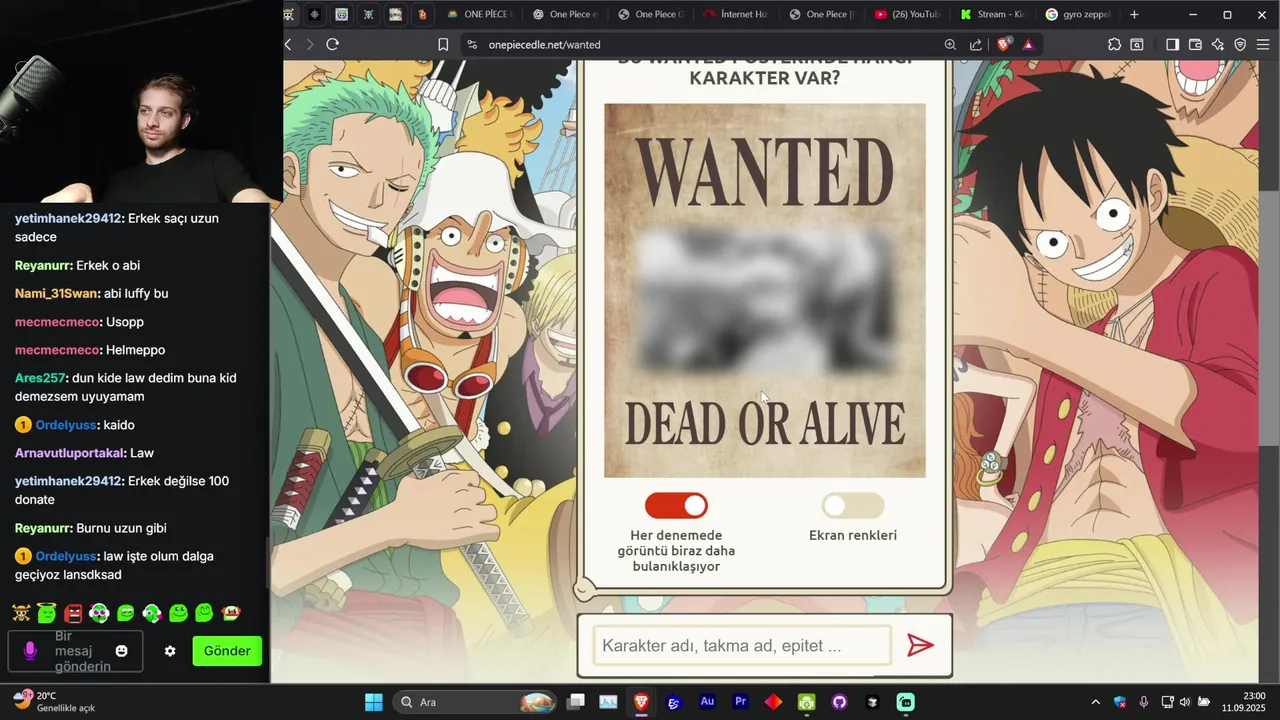Select the last red-hat emote in row

[230, 613]
